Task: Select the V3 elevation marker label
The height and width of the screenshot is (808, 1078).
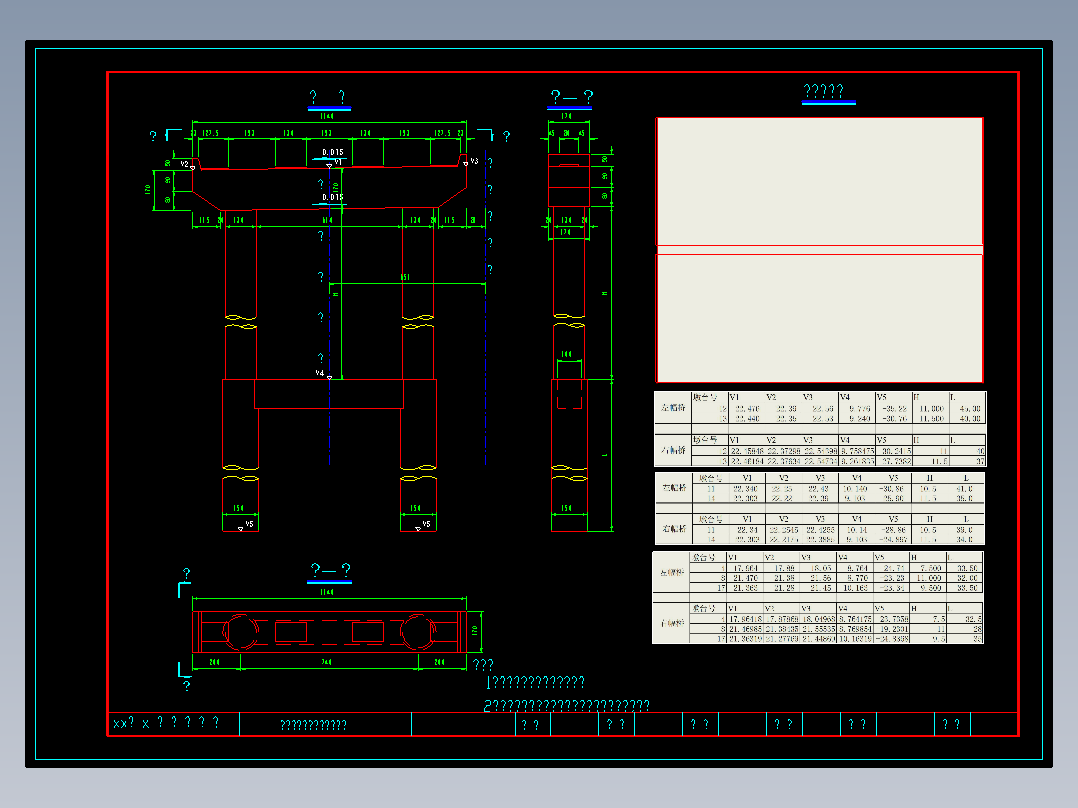Action: coord(474,162)
